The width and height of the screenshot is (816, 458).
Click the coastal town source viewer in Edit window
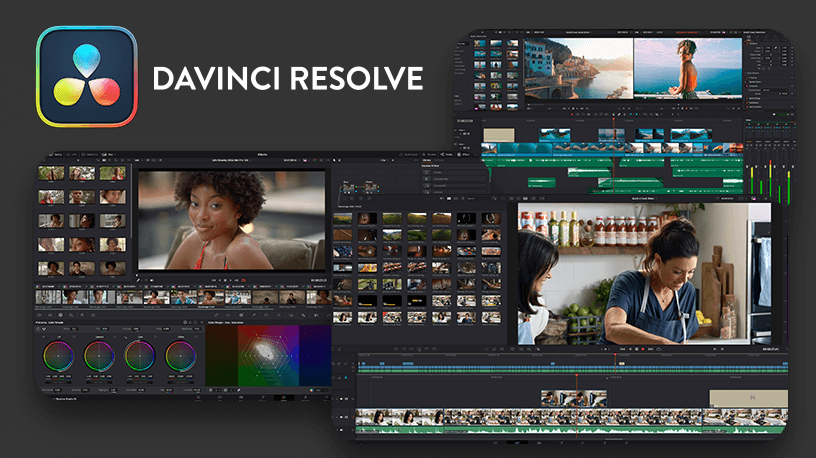tap(578, 68)
